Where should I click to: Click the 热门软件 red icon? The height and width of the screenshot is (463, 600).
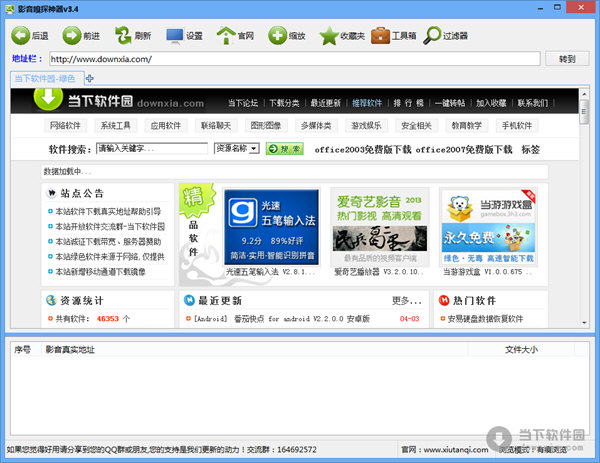(x=444, y=300)
